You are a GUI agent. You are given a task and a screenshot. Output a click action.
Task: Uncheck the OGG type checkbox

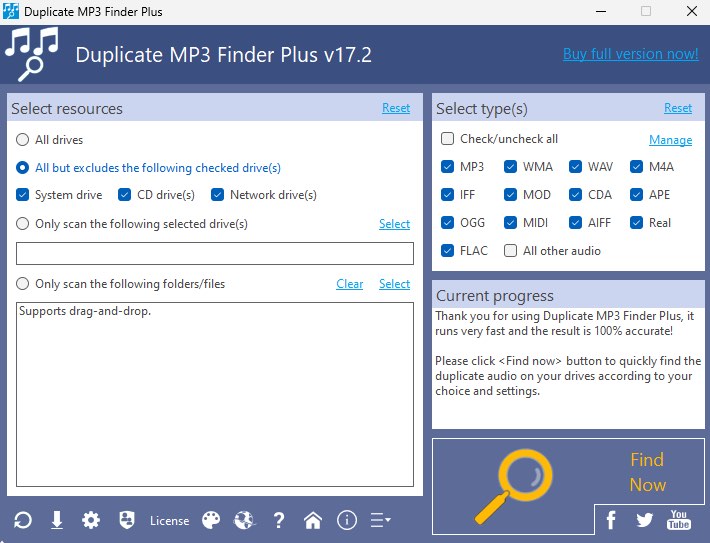(447, 223)
